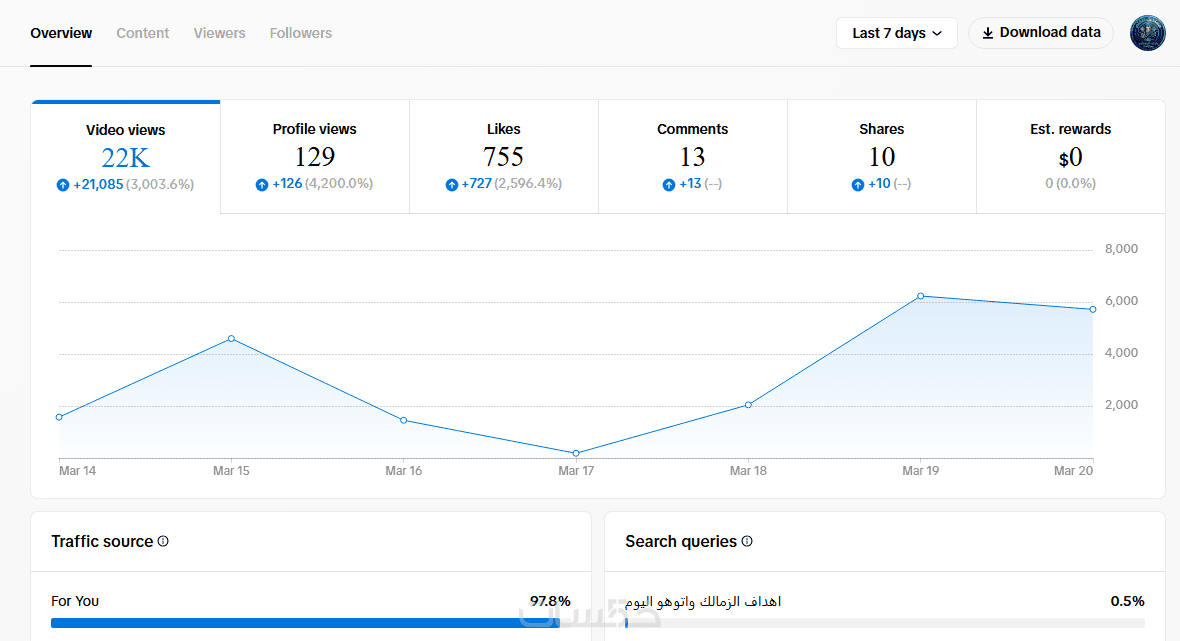This screenshot has height=641, width=1180.
Task: Click the Video views up-arrow icon
Action: click(x=63, y=184)
